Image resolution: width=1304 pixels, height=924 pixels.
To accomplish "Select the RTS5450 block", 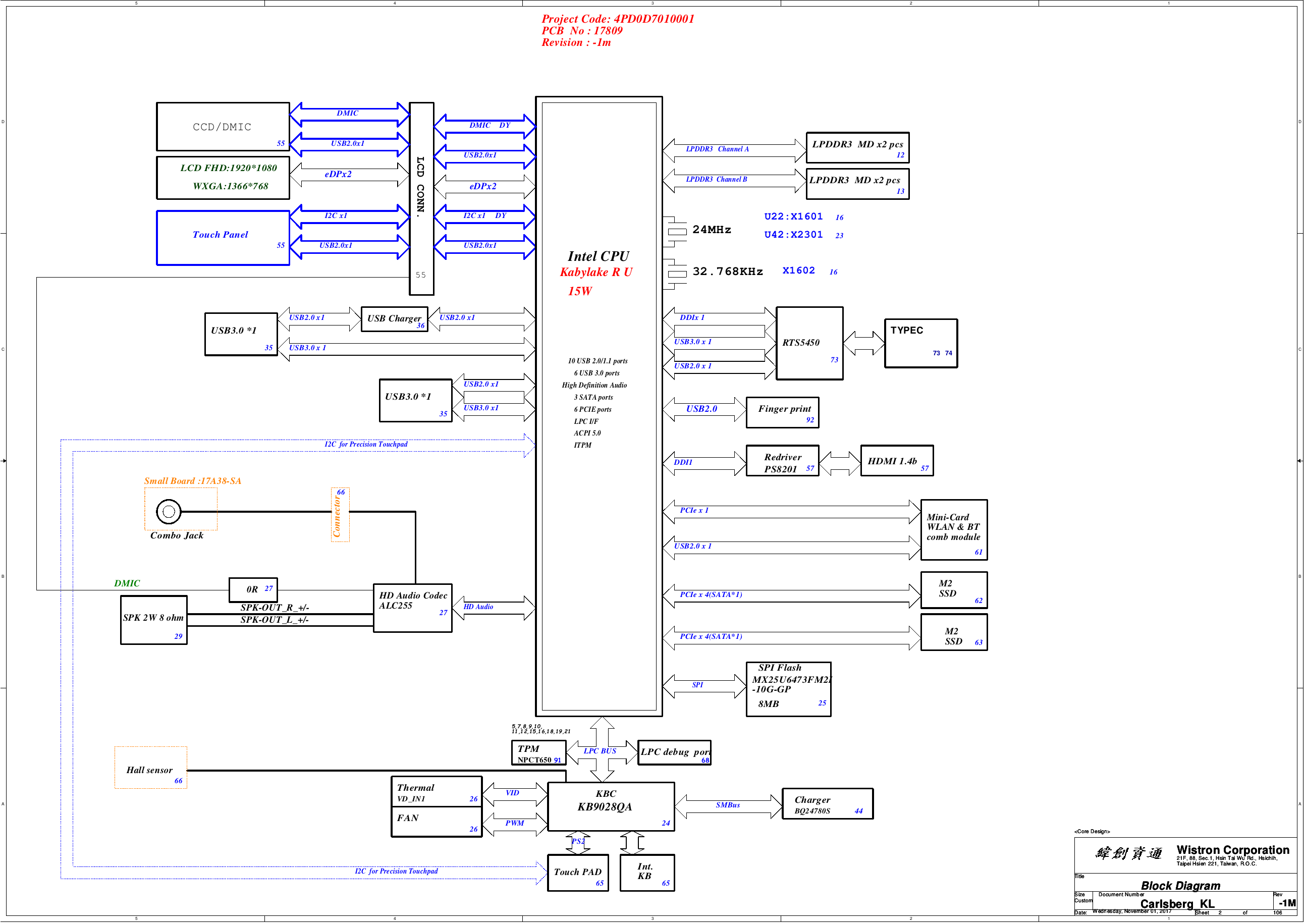I will pos(809,343).
